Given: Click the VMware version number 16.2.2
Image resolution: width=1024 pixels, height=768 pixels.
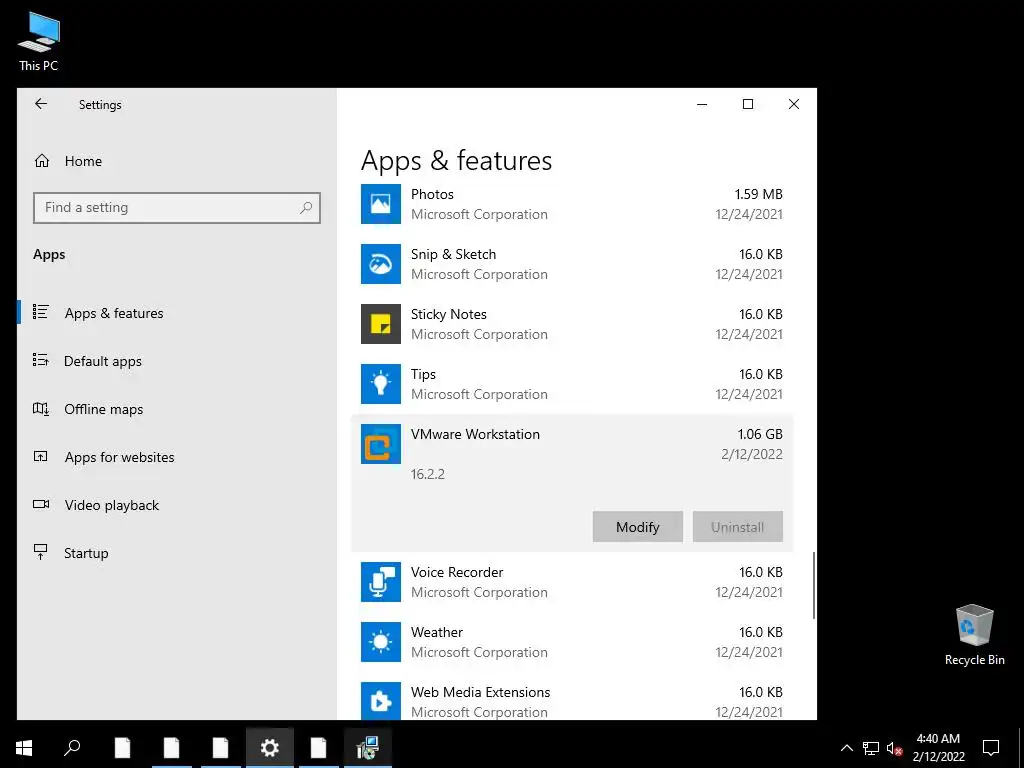Looking at the screenshot, I should point(428,474).
